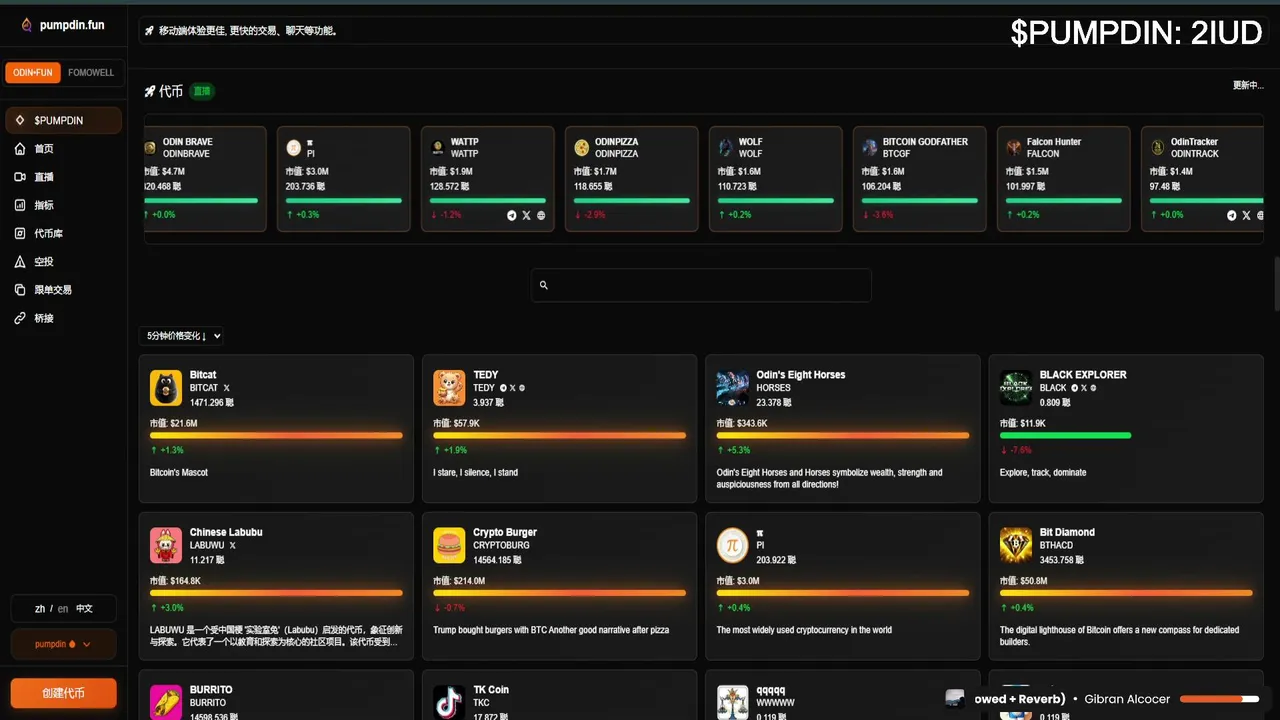
Task: Open WATTP Telegram link icon
Action: tap(512, 215)
